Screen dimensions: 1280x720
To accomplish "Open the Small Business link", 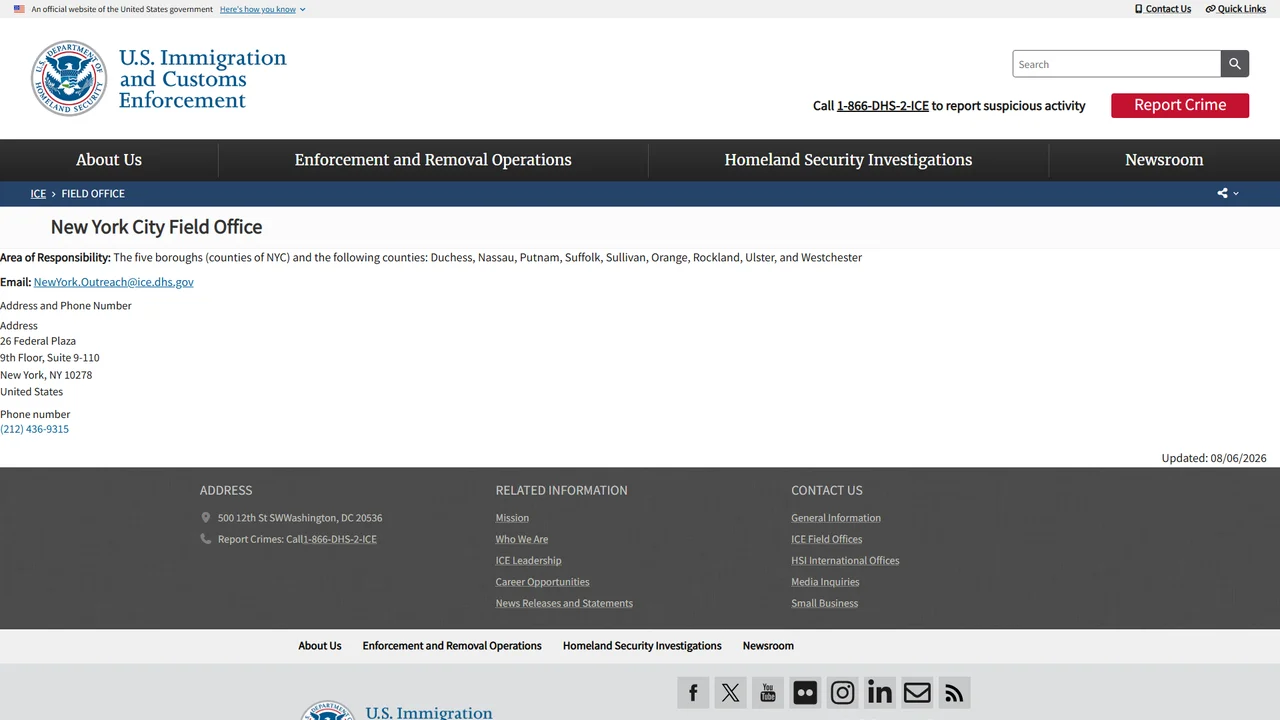I will coord(824,603).
